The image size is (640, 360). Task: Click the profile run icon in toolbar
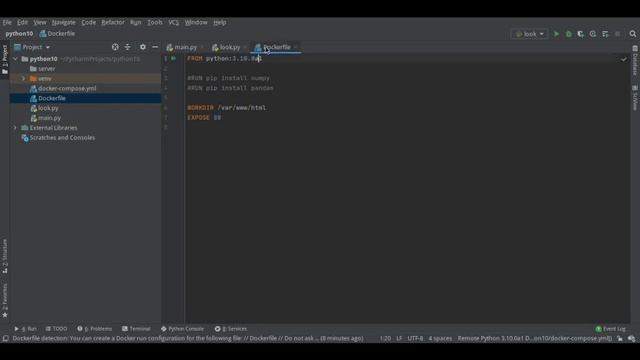(x=593, y=34)
